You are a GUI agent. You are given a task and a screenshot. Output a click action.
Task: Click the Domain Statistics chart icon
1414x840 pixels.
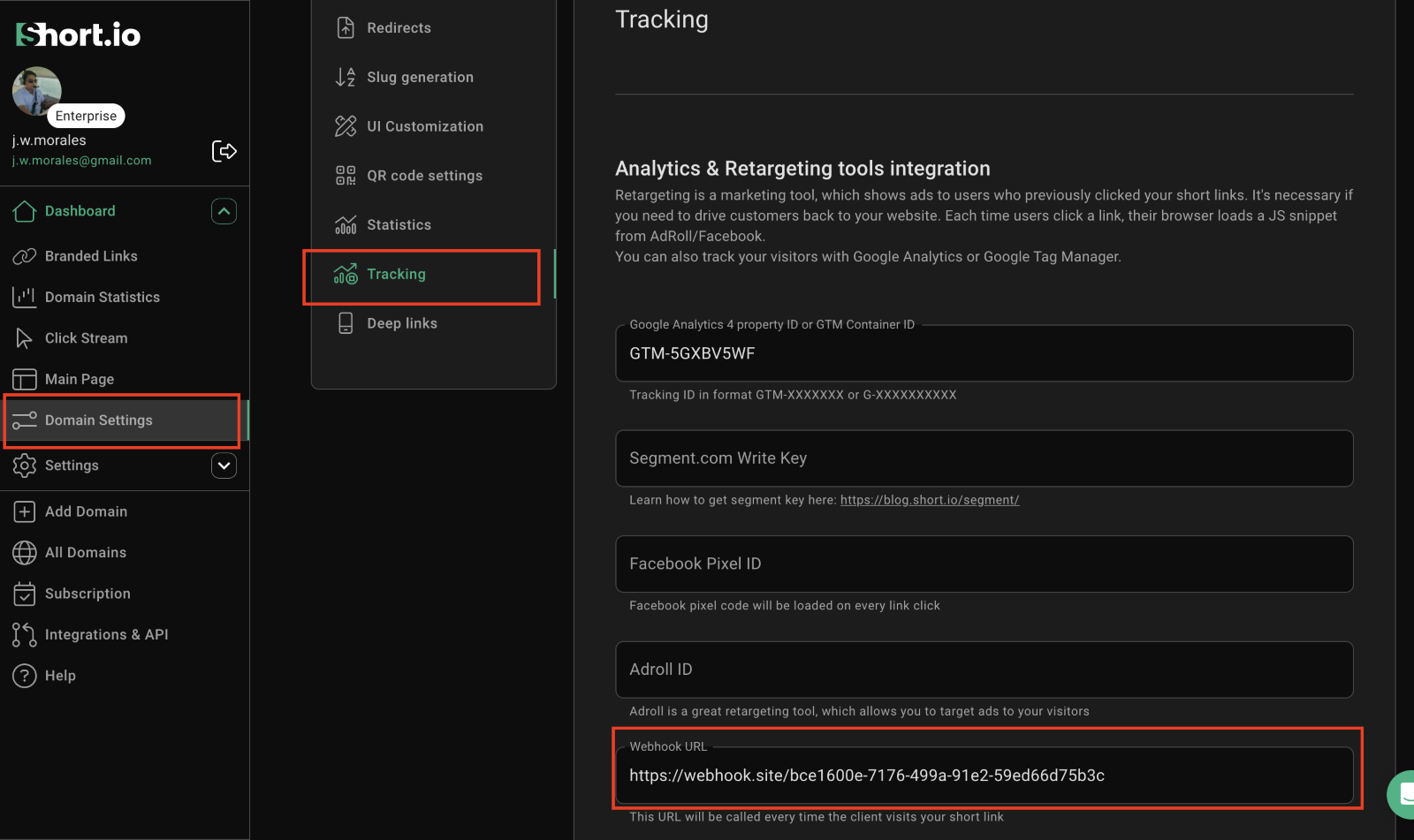pyautogui.click(x=25, y=297)
